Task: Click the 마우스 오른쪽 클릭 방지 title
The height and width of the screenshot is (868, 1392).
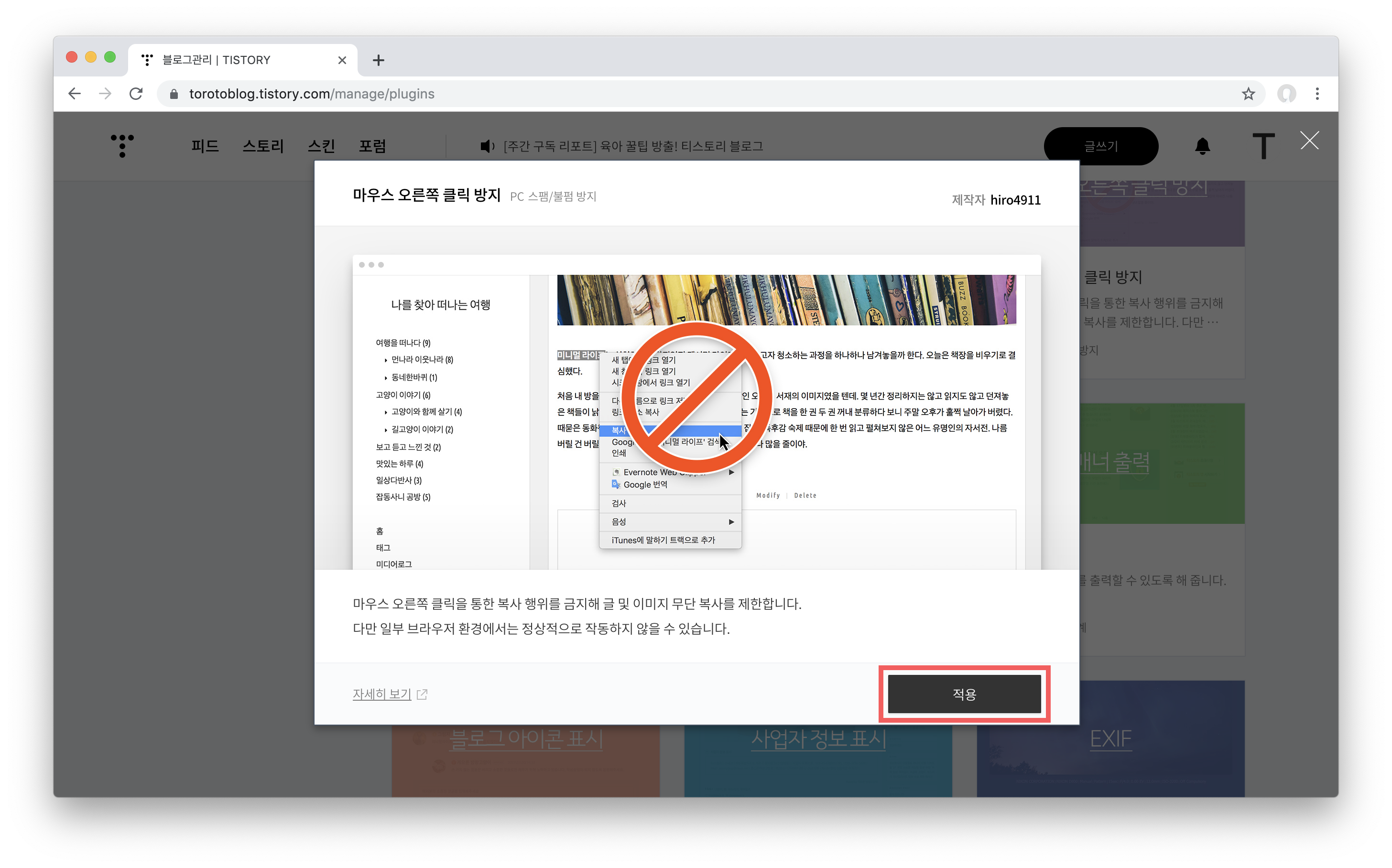Action: (426, 195)
